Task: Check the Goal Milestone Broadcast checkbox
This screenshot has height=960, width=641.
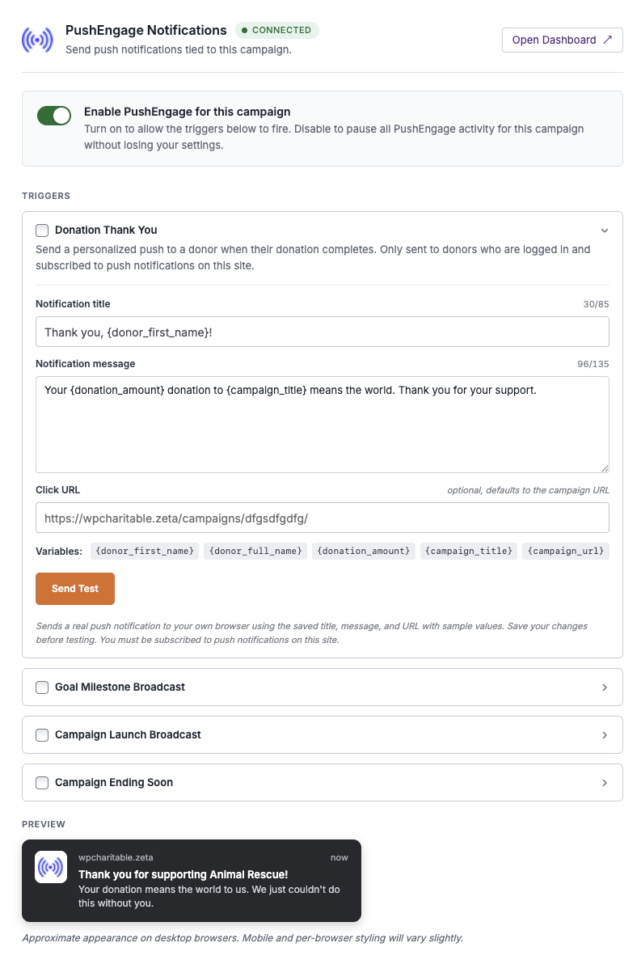Action: (42, 688)
